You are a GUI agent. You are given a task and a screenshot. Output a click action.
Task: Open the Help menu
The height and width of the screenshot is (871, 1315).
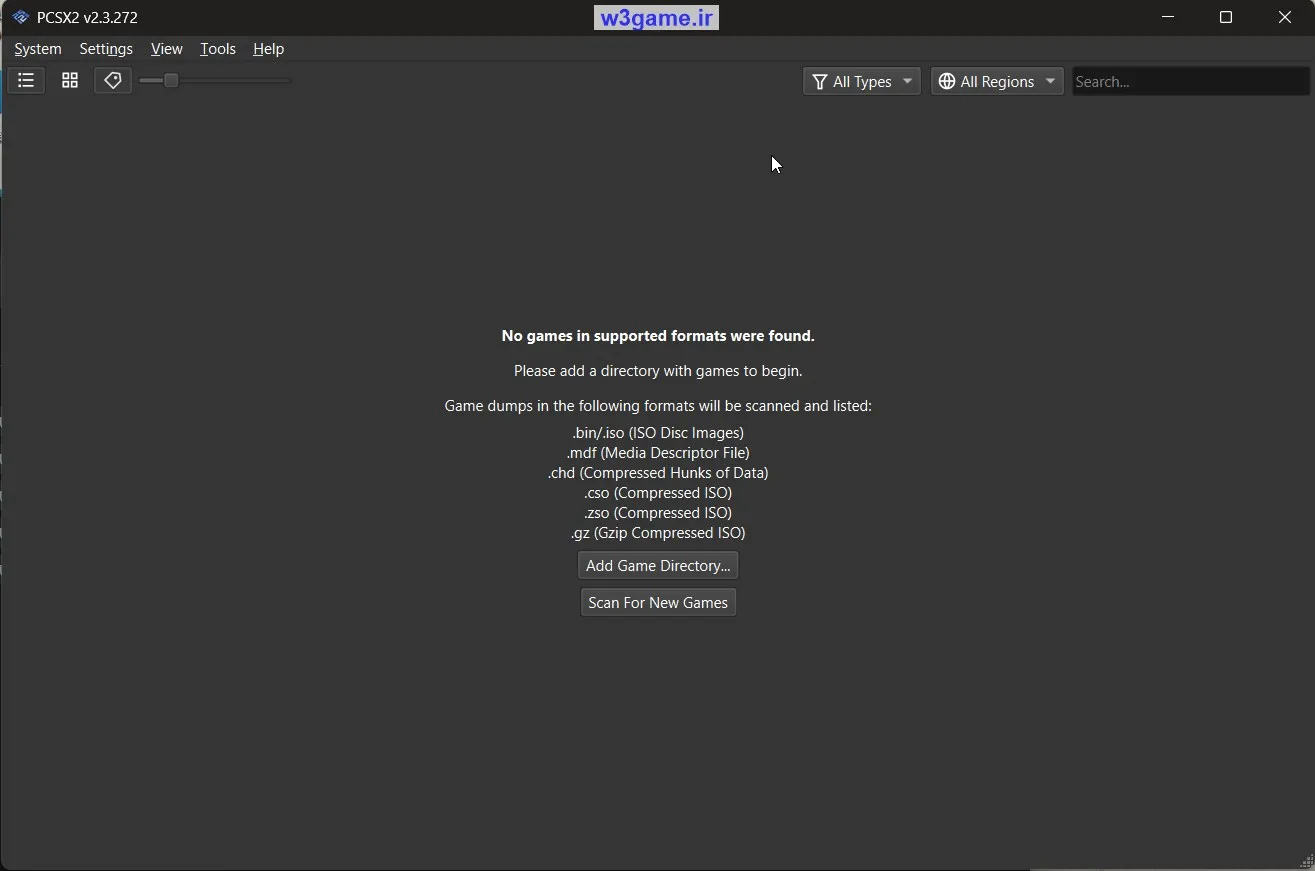(268, 49)
